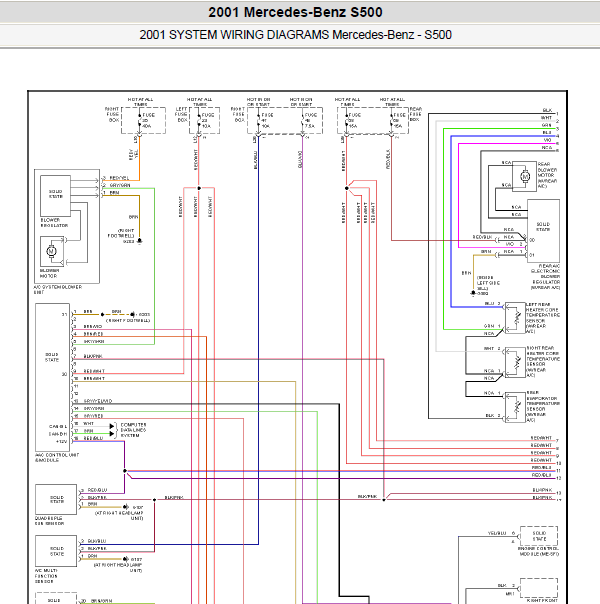Click the blower motor symbol in A/C system blower unit
The image size is (600, 604).
click(x=51, y=251)
